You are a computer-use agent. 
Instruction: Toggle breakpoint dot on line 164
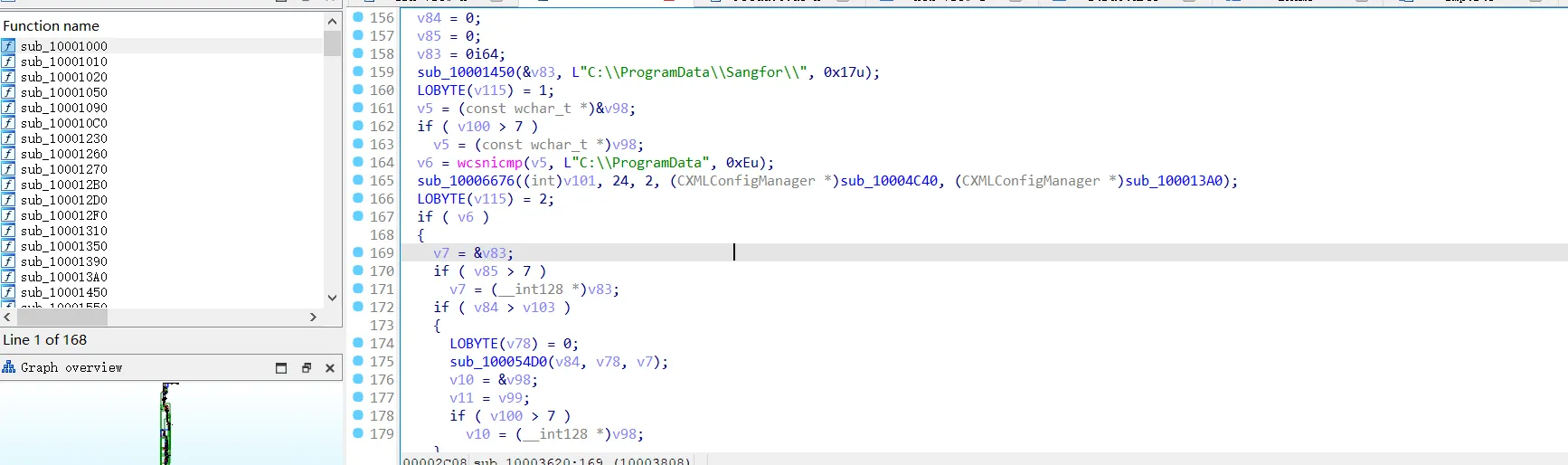(358, 162)
